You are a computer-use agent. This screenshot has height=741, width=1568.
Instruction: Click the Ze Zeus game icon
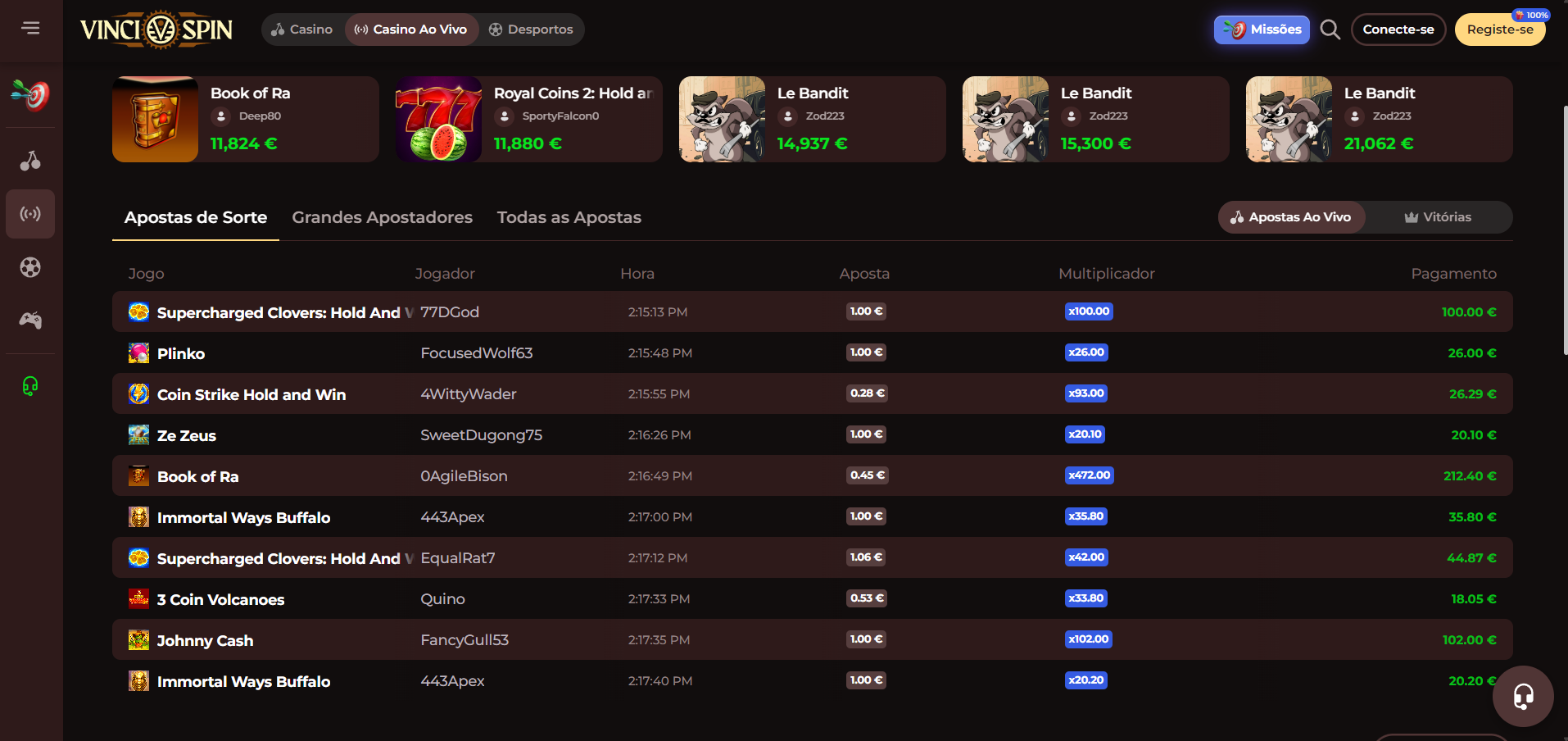click(x=138, y=434)
